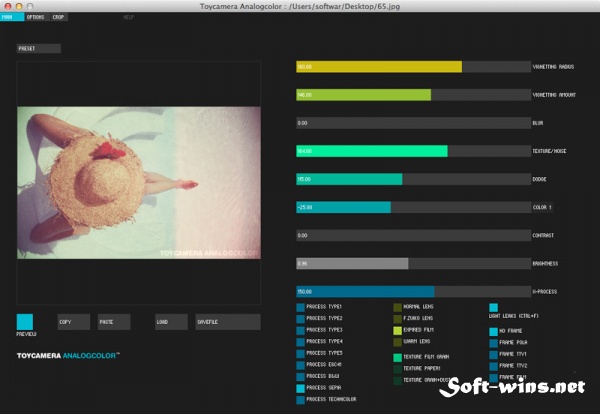
Task: Toggle the Texture Film Grain option
Action: tap(398, 357)
